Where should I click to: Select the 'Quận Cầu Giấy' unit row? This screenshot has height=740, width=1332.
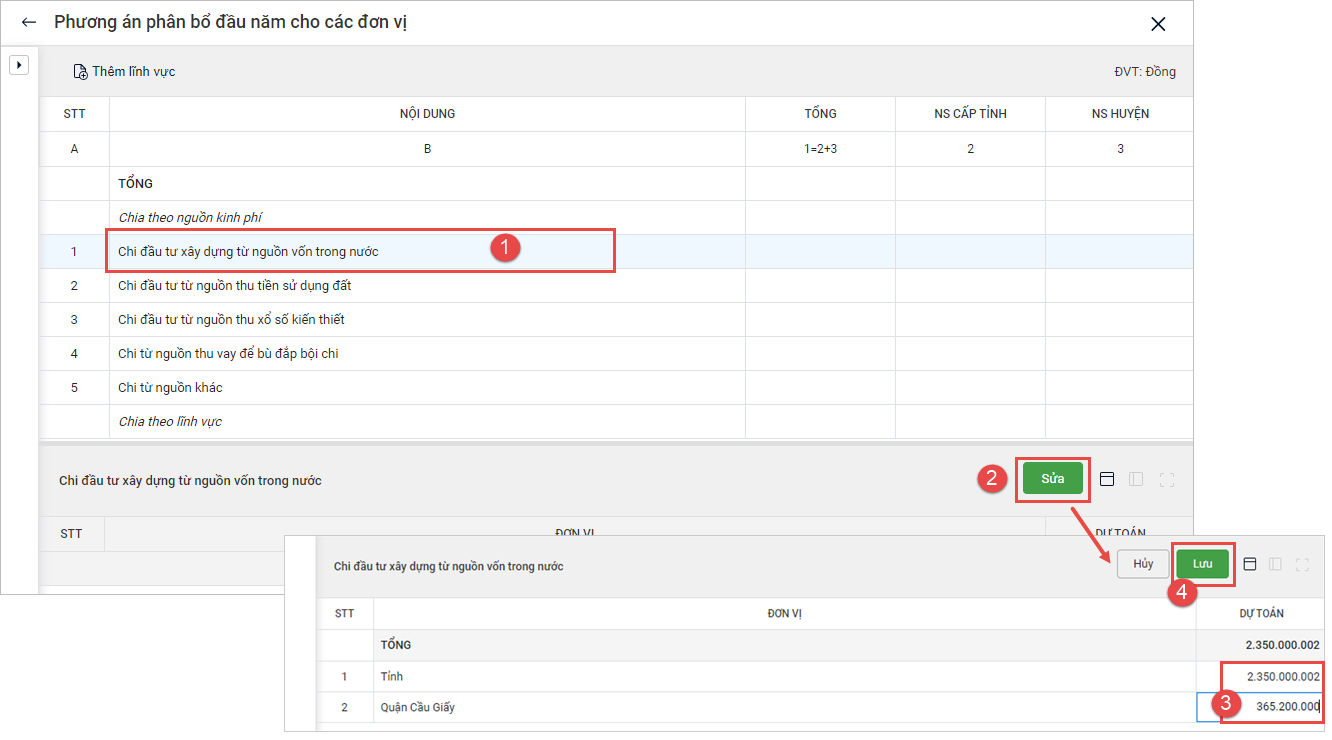click(x=820, y=707)
